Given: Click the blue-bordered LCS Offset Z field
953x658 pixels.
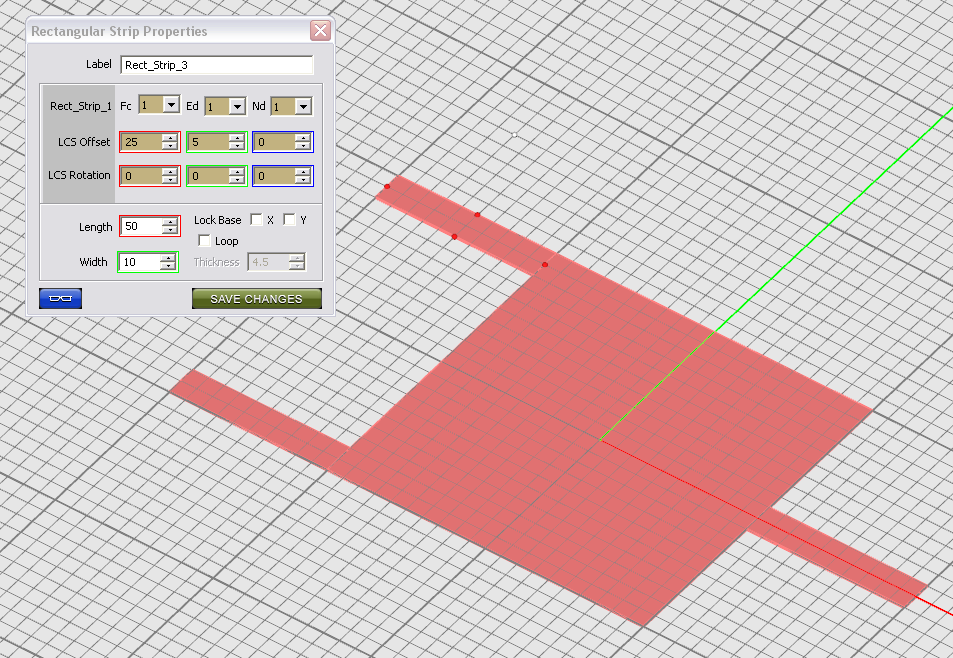Looking at the screenshot, I should (273, 142).
